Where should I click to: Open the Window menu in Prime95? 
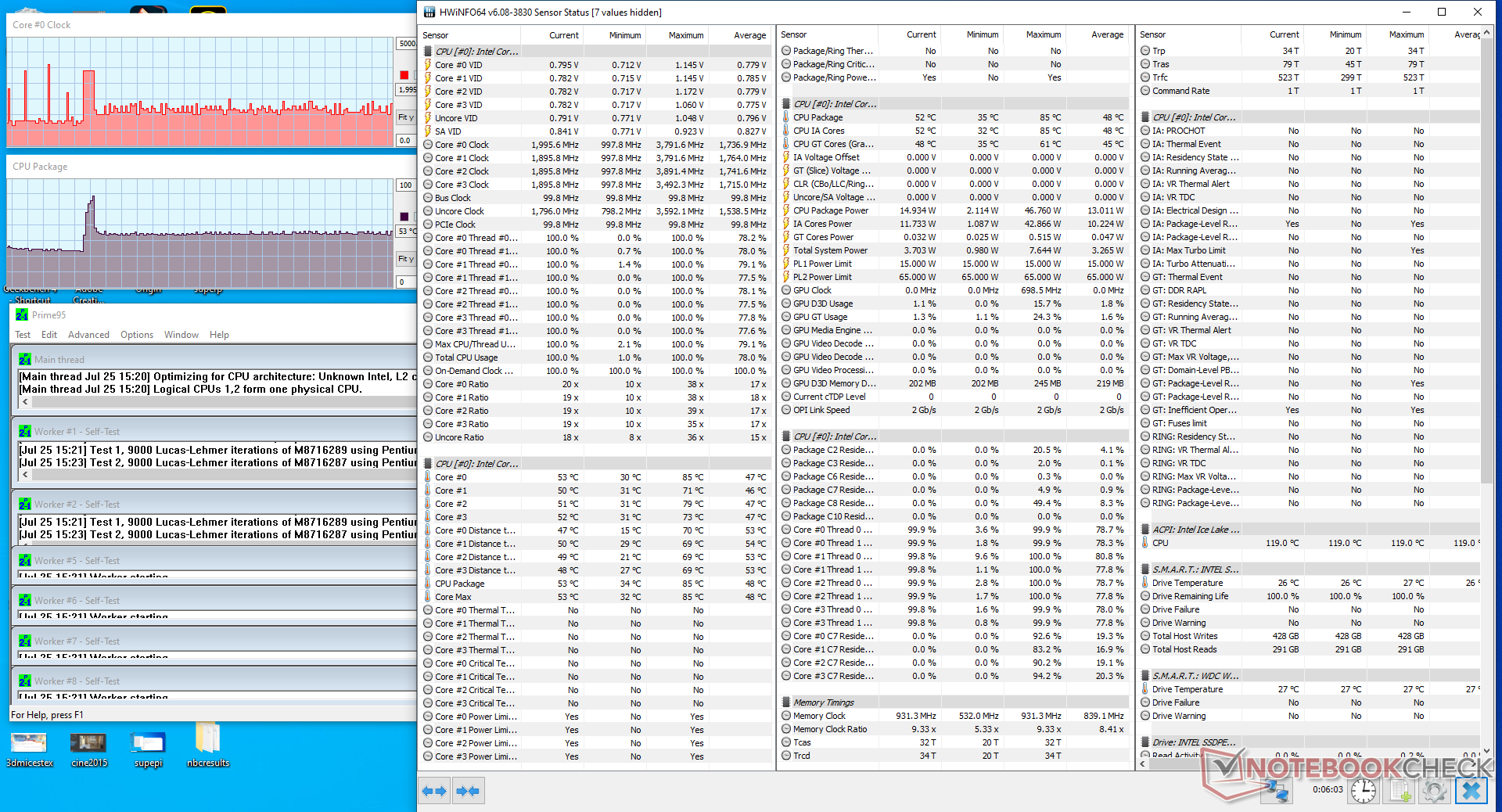point(181,335)
